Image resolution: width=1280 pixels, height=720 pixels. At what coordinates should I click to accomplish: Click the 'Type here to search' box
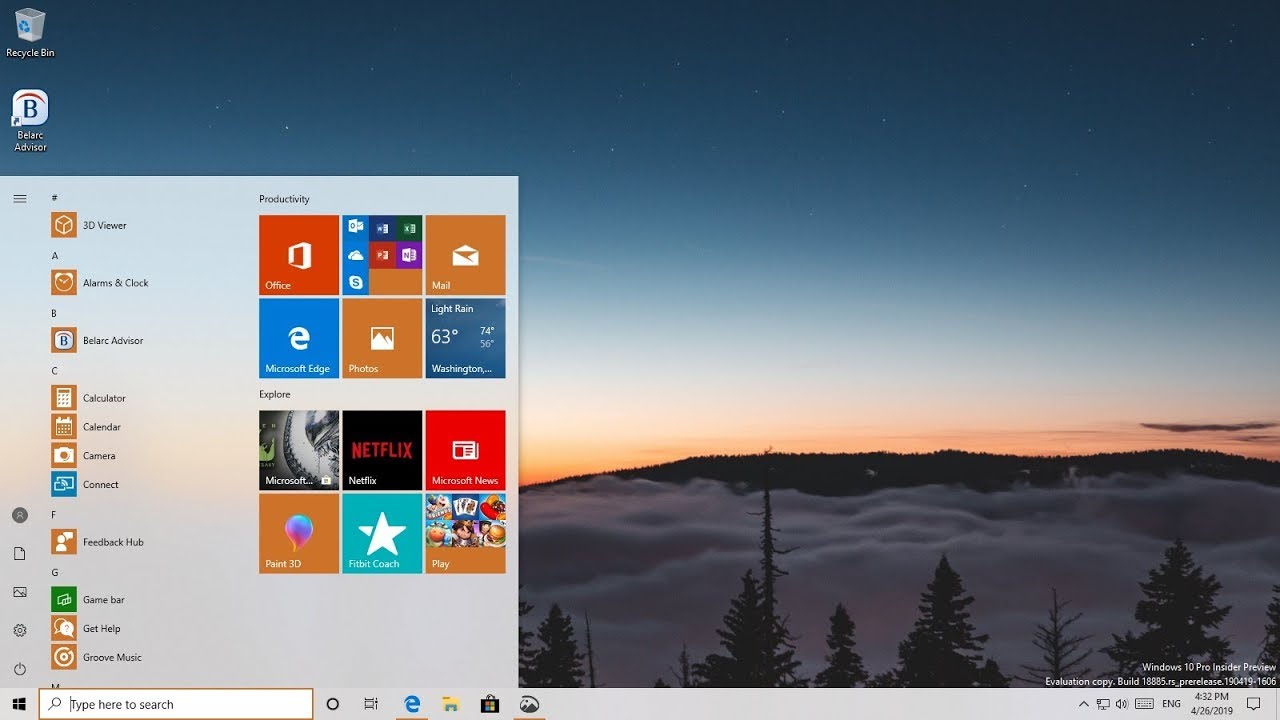click(176, 704)
